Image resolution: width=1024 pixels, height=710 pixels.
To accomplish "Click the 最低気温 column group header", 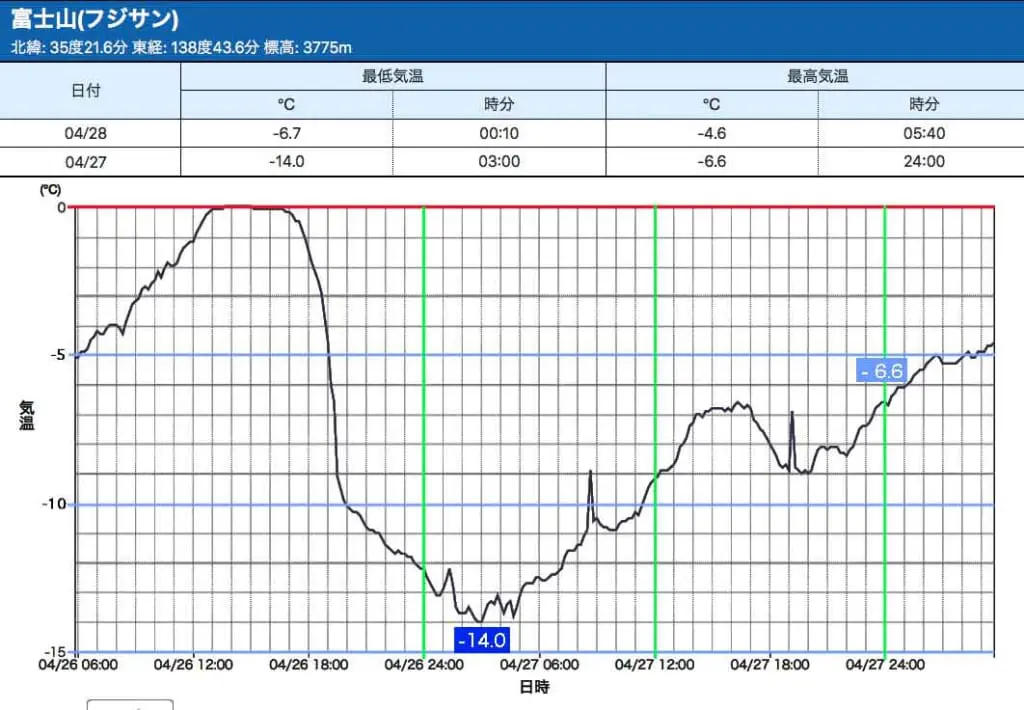I will coord(393,76).
